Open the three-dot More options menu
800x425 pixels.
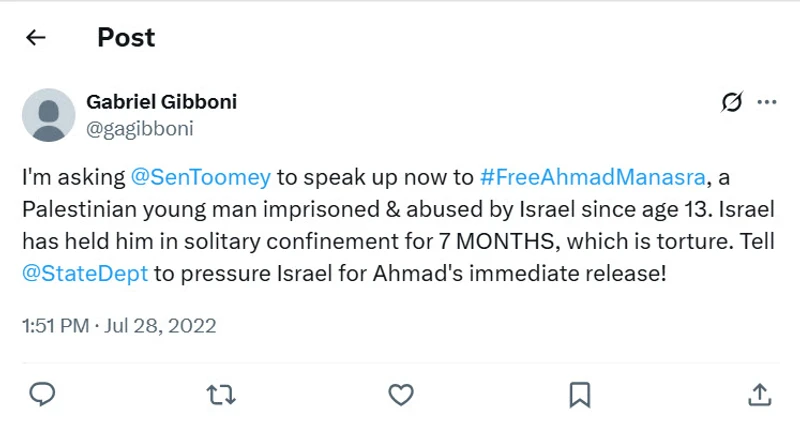click(767, 102)
